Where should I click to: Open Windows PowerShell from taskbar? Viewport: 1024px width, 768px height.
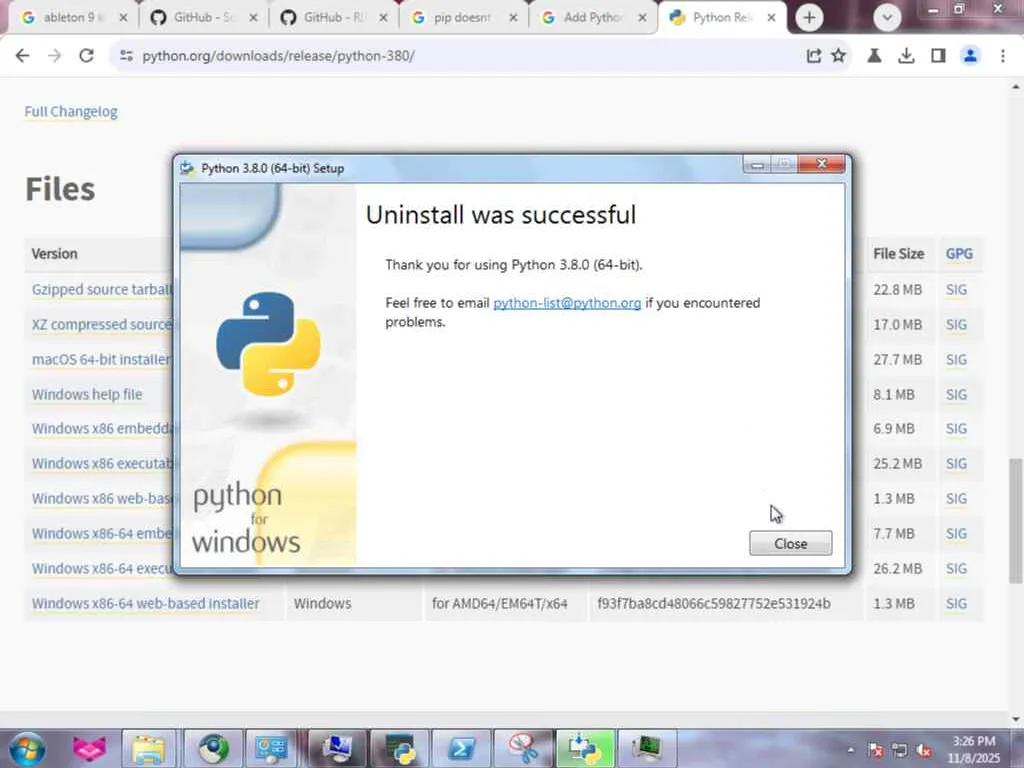[x=461, y=748]
